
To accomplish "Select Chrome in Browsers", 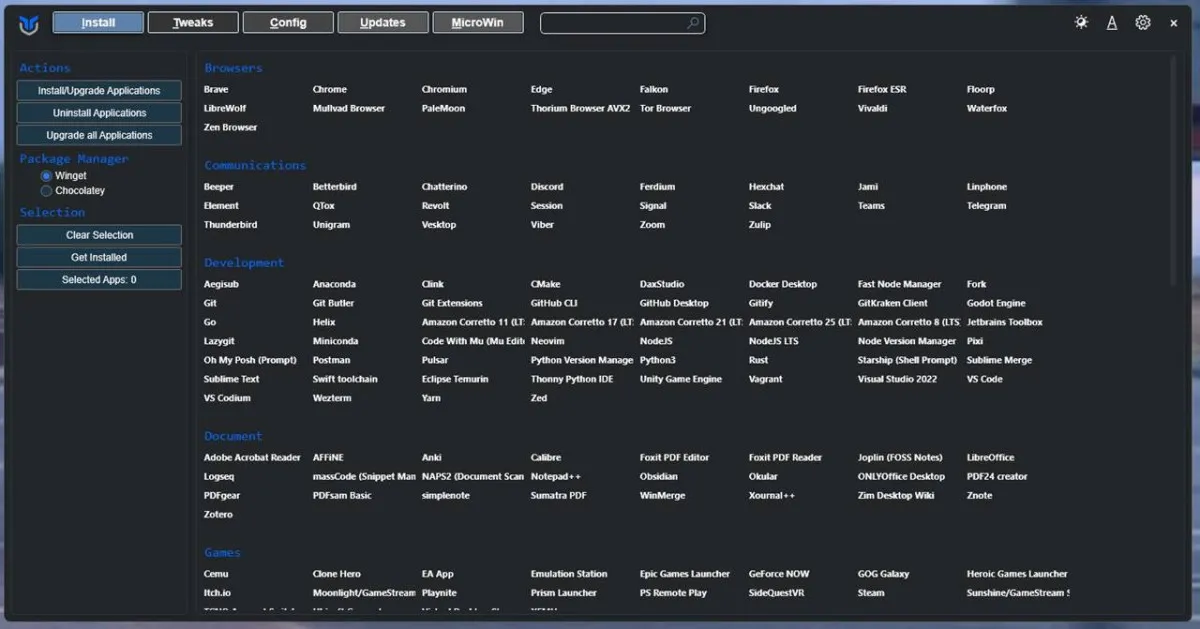I will (x=330, y=90).
